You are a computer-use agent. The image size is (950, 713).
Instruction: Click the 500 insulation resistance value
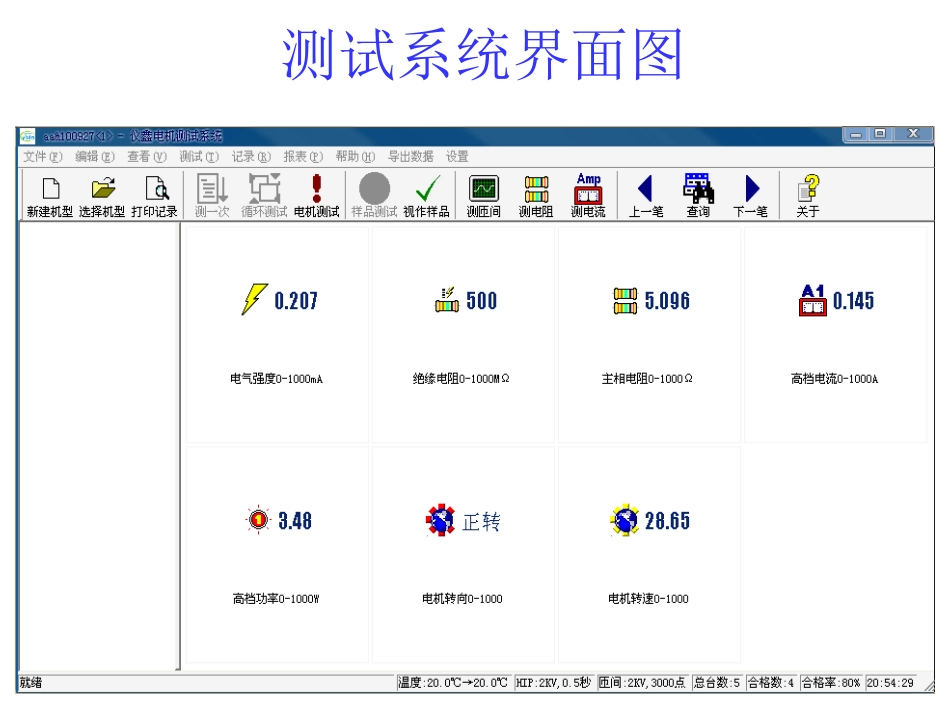(x=482, y=300)
